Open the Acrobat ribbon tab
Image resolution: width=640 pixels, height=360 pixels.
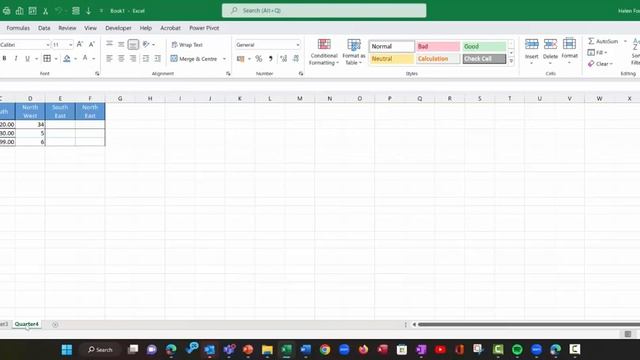click(170, 28)
